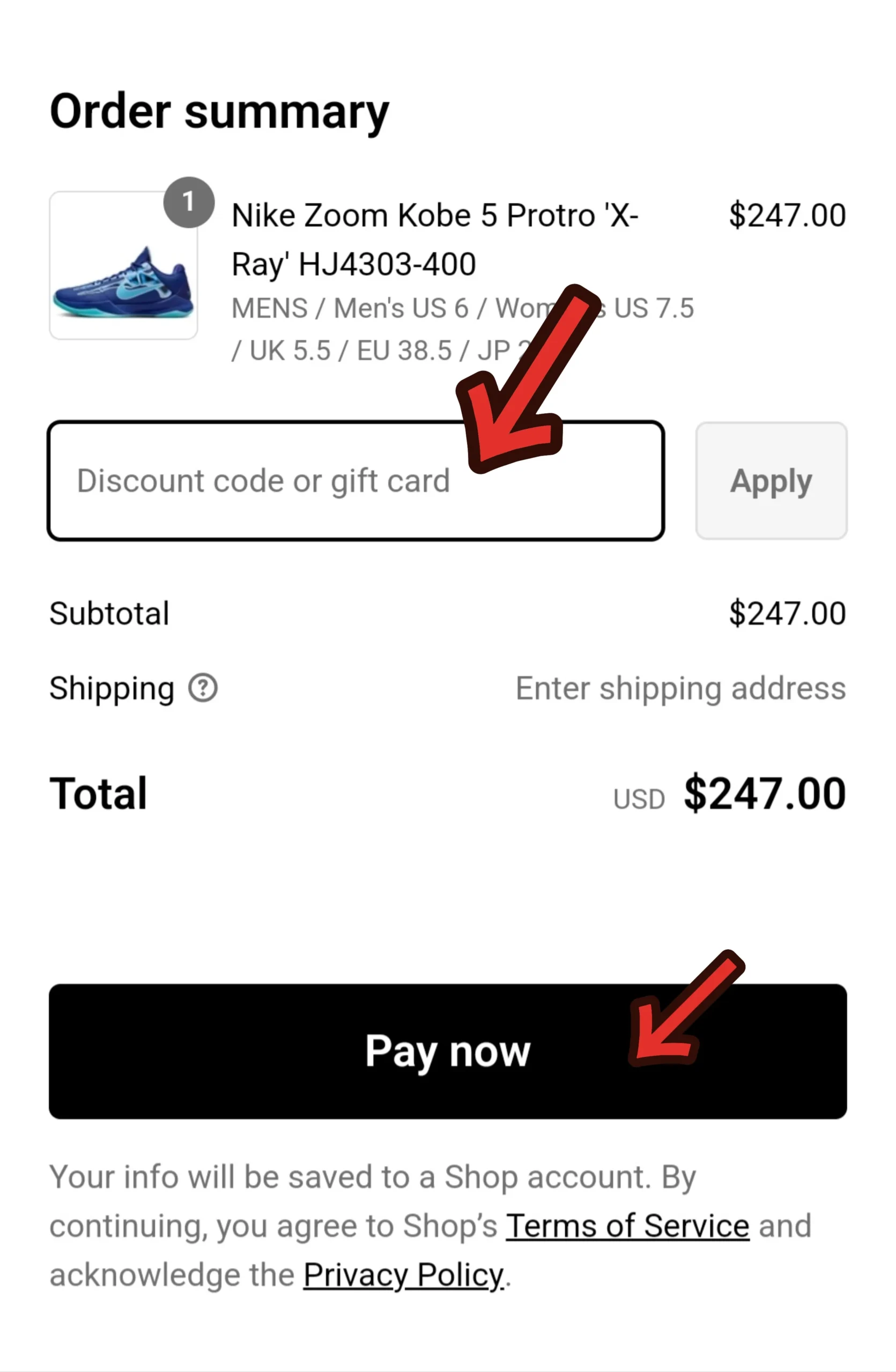Open the Nike Kobe shoe thumbnail

123,265
